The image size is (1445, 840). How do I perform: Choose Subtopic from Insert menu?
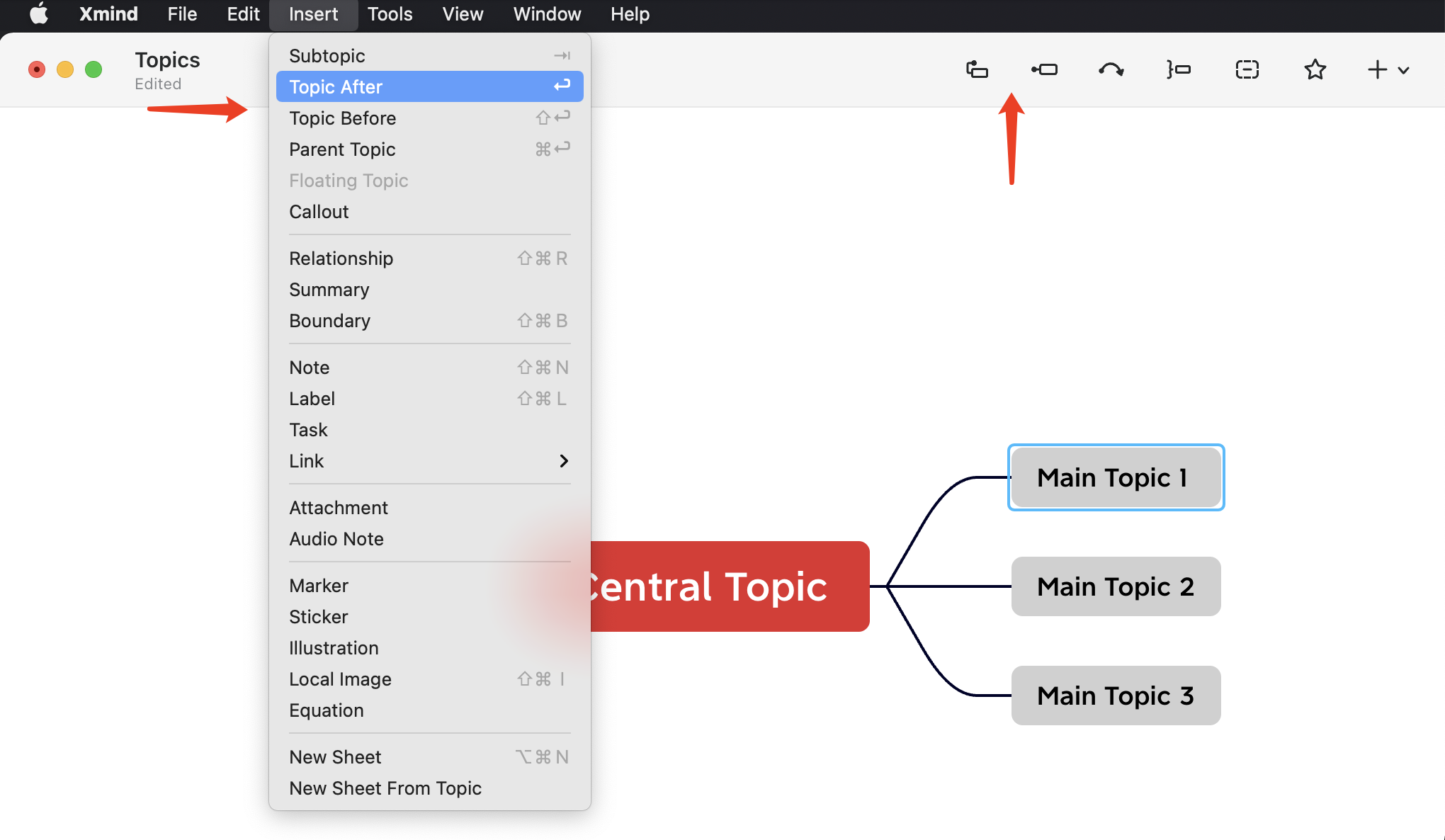pyautogui.click(x=430, y=55)
